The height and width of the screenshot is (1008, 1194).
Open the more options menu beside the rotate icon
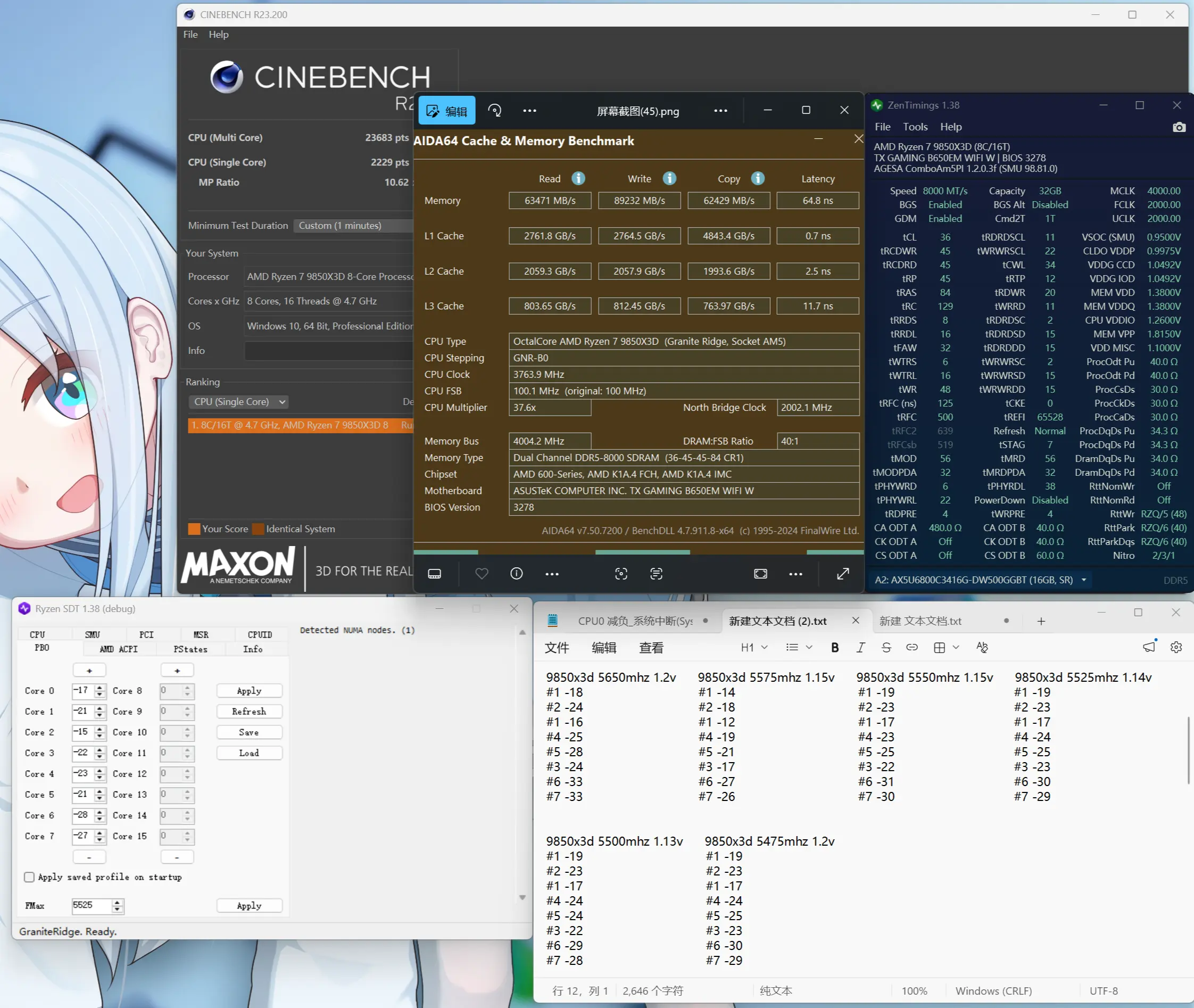pos(529,110)
